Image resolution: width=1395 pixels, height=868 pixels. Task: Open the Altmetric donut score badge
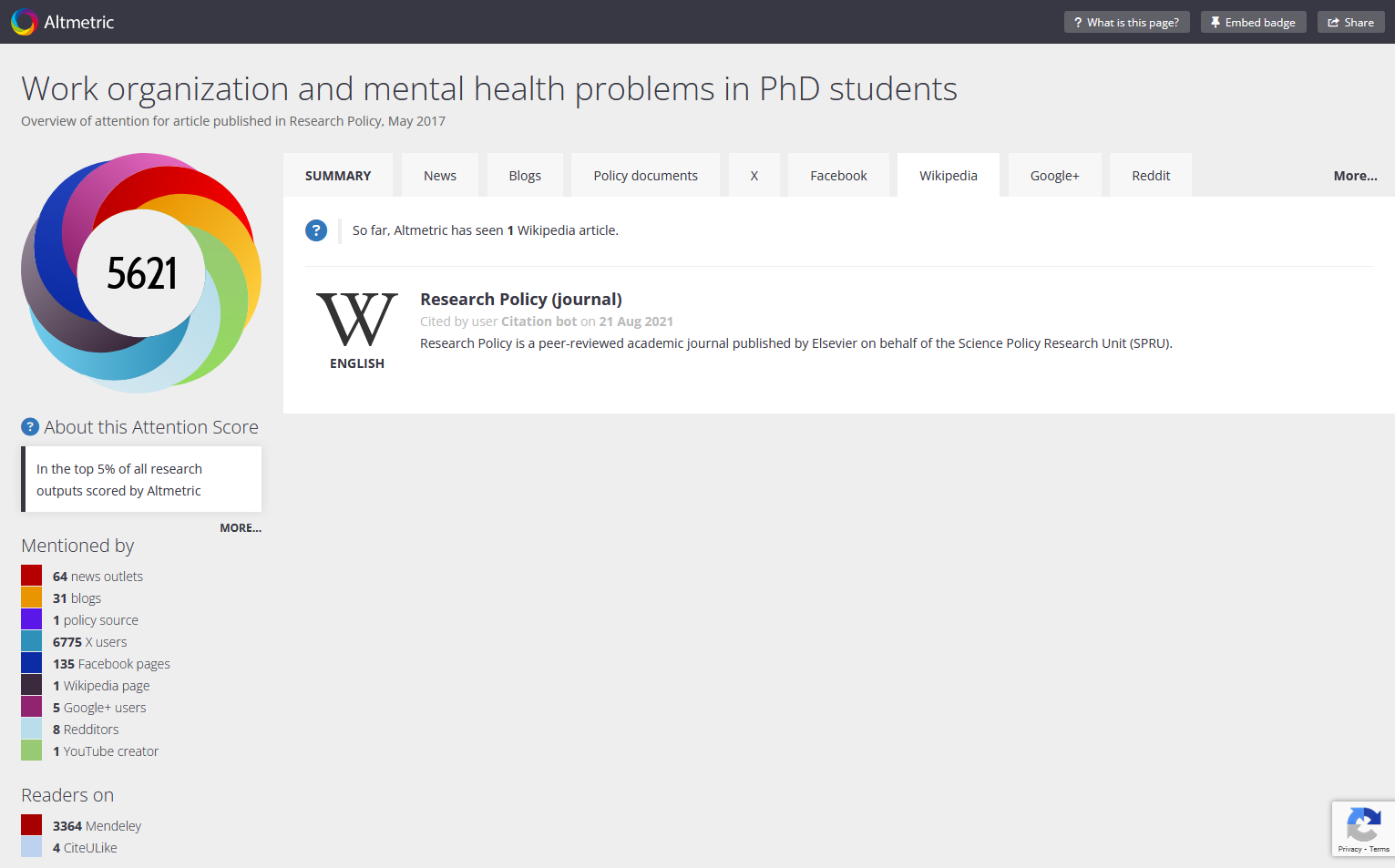pyautogui.click(x=141, y=273)
